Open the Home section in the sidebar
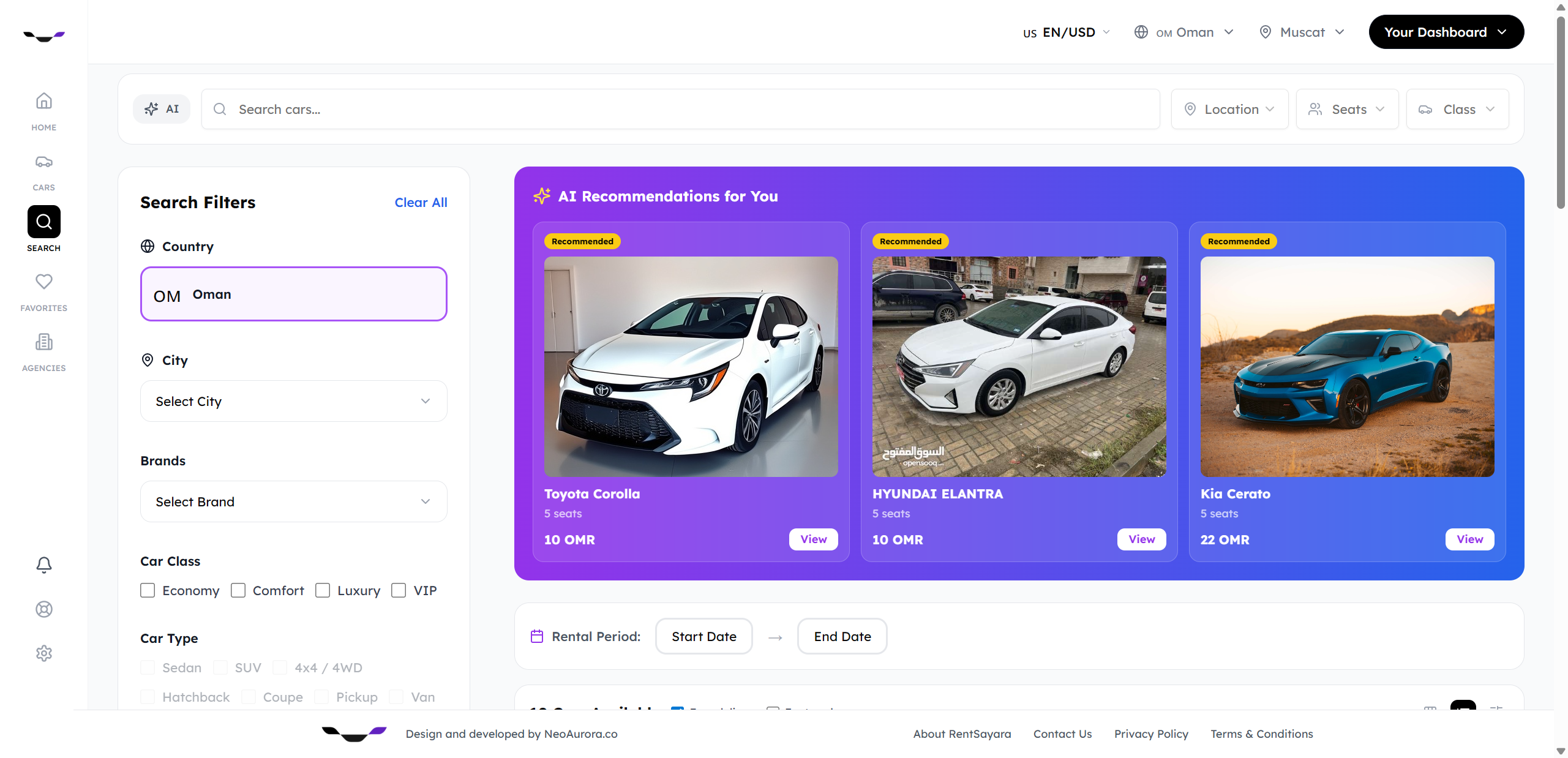1568x758 pixels. tap(43, 111)
